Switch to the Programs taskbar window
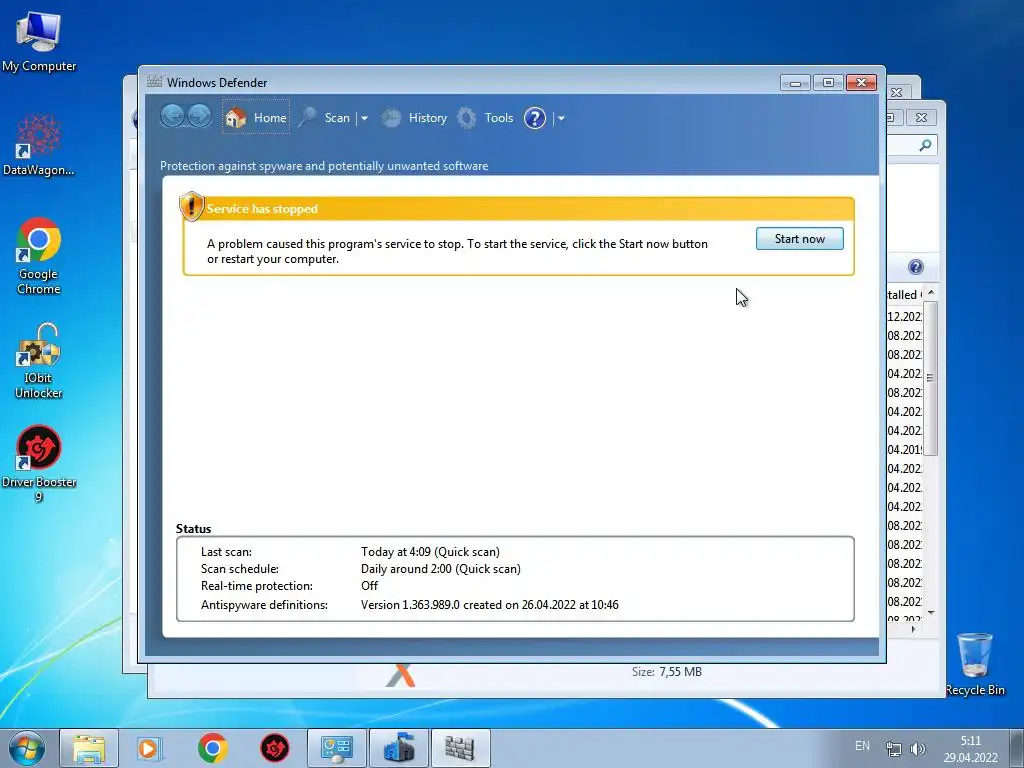The width and height of the screenshot is (1024, 768). 399,748
